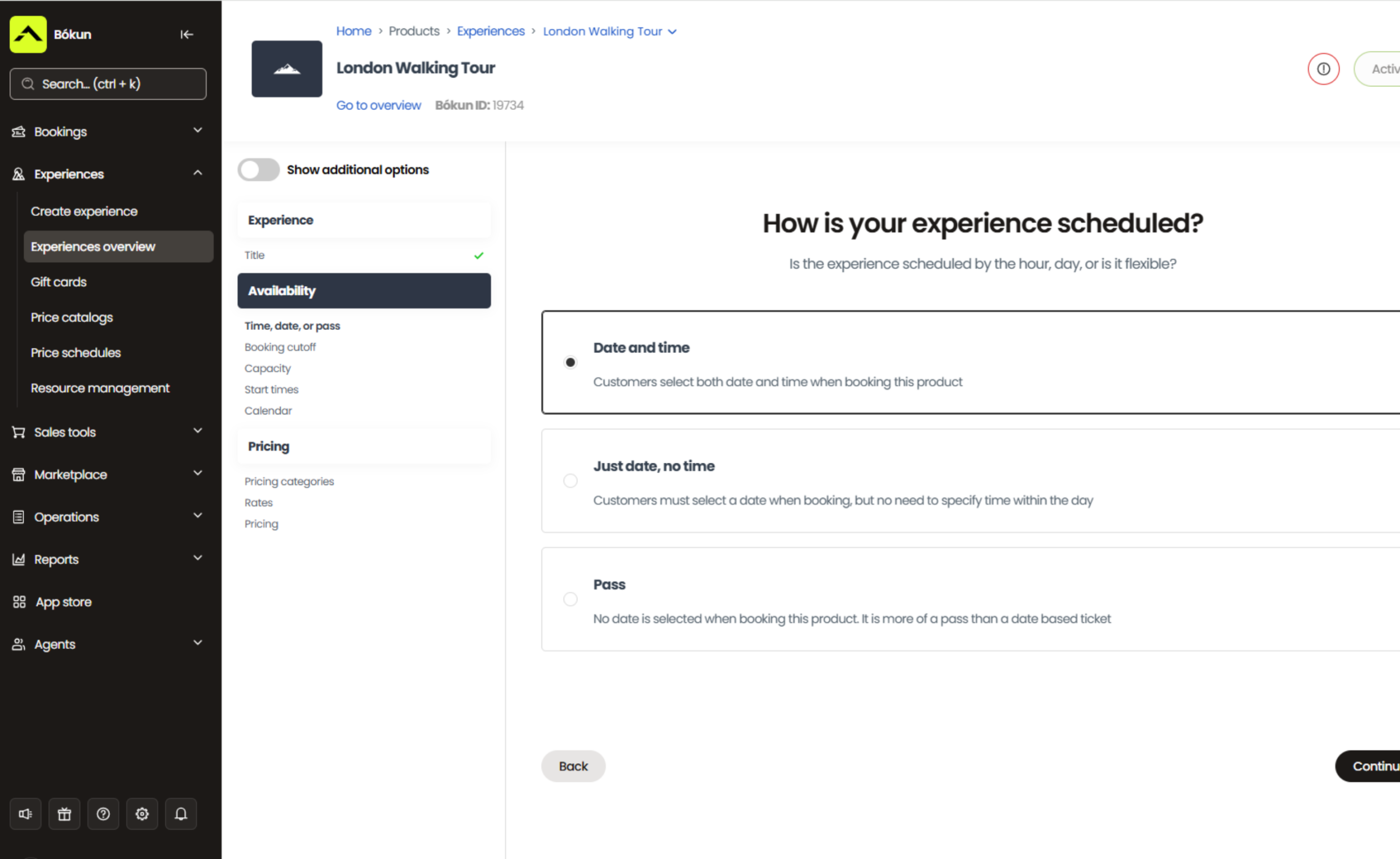Select the Just date, no time option
The height and width of the screenshot is (859, 1400).
tap(570, 481)
